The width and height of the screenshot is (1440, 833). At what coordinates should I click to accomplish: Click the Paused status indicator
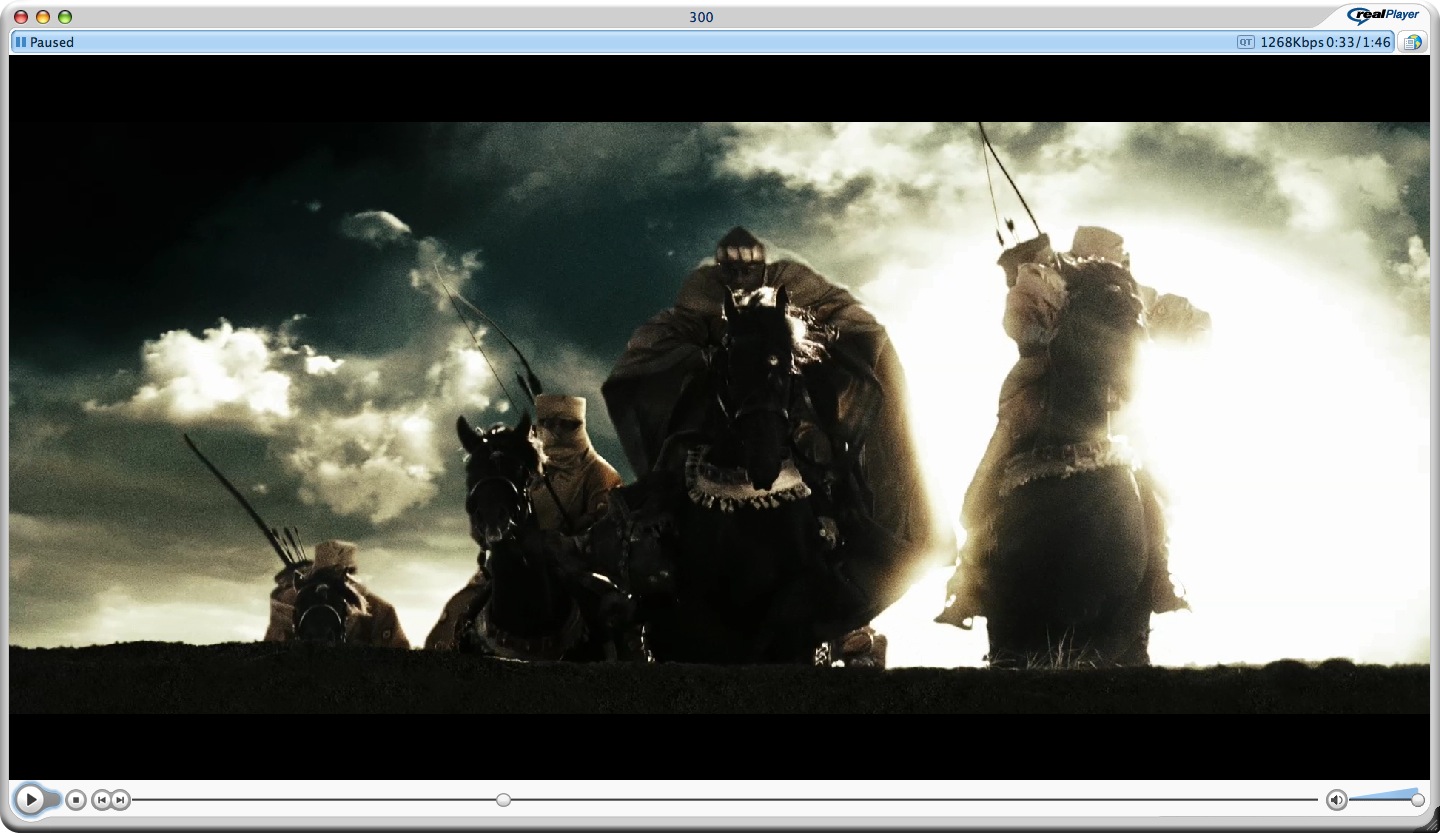[x=45, y=42]
